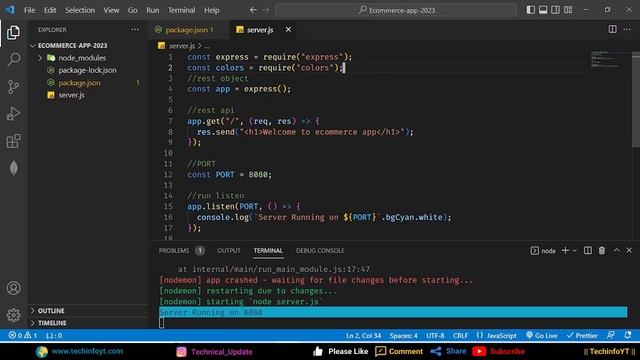Image resolution: width=640 pixels, height=360 pixels.
Task: Change indentation via Spaces: 4
Action: tap(403, 336)
